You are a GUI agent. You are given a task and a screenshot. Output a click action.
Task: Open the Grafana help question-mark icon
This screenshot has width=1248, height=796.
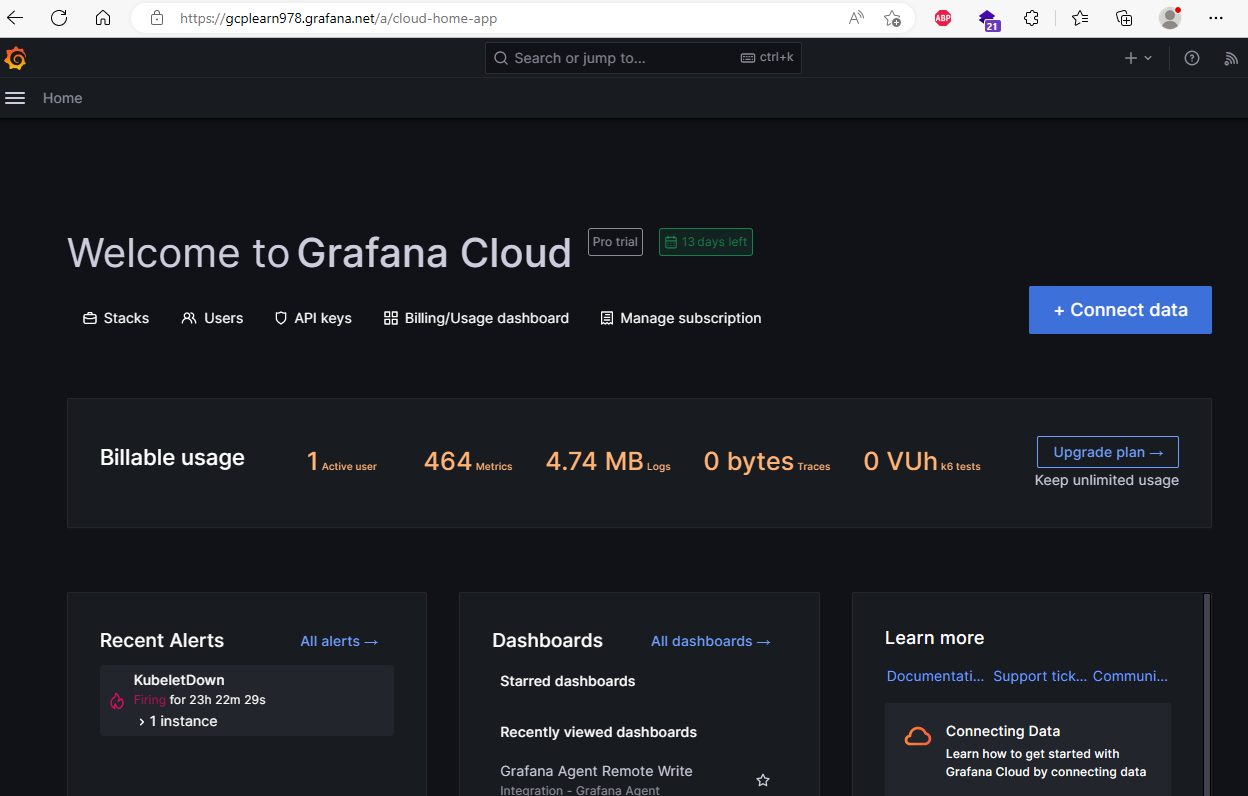pyautogui.click(x=1192, y=58)
